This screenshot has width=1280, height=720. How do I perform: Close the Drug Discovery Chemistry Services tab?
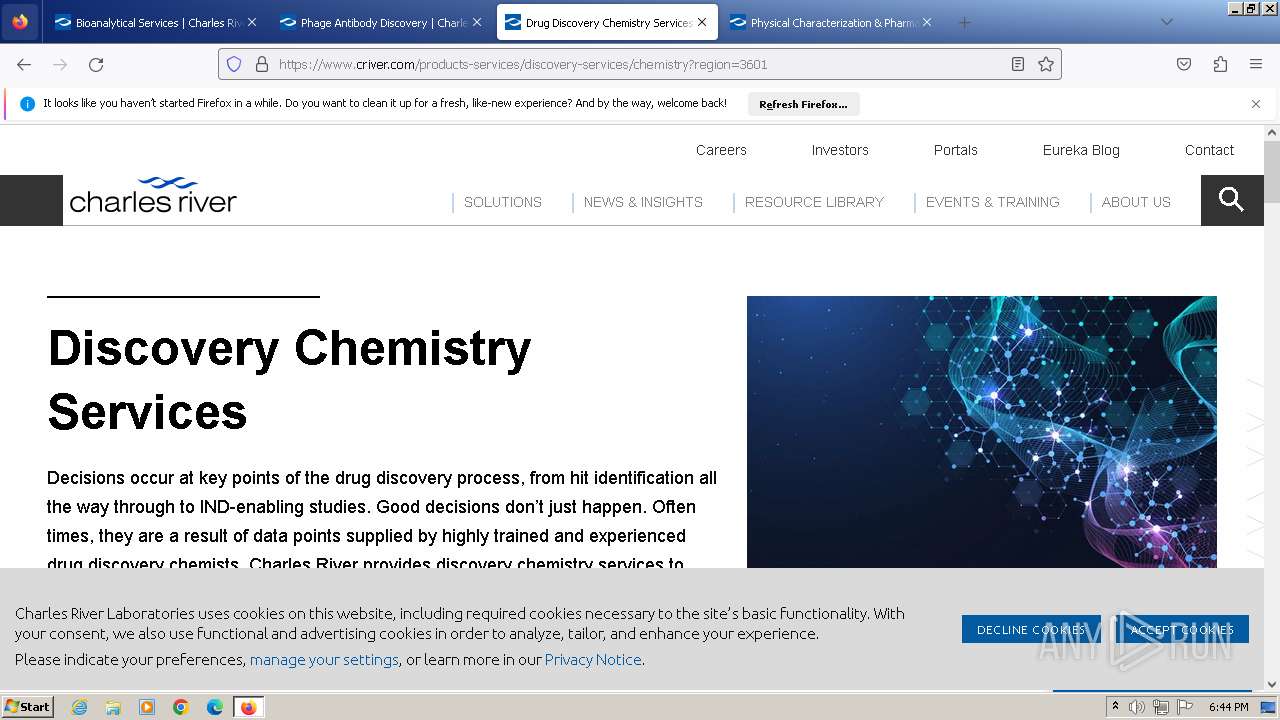[x=702, y=22]
